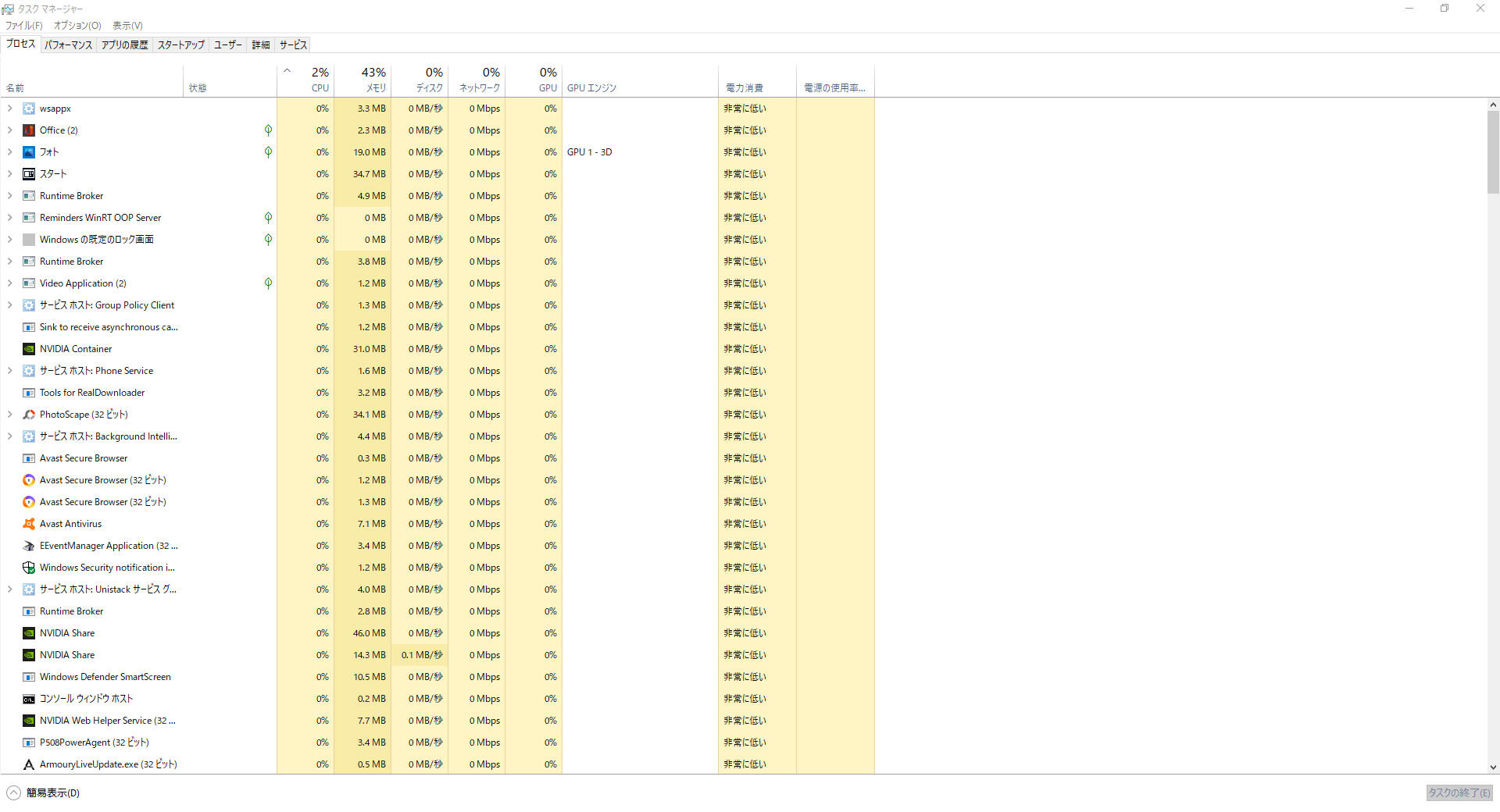
Task: Click the PhotoScape (32 ビット) icon
Action: (x=29, y=415)
